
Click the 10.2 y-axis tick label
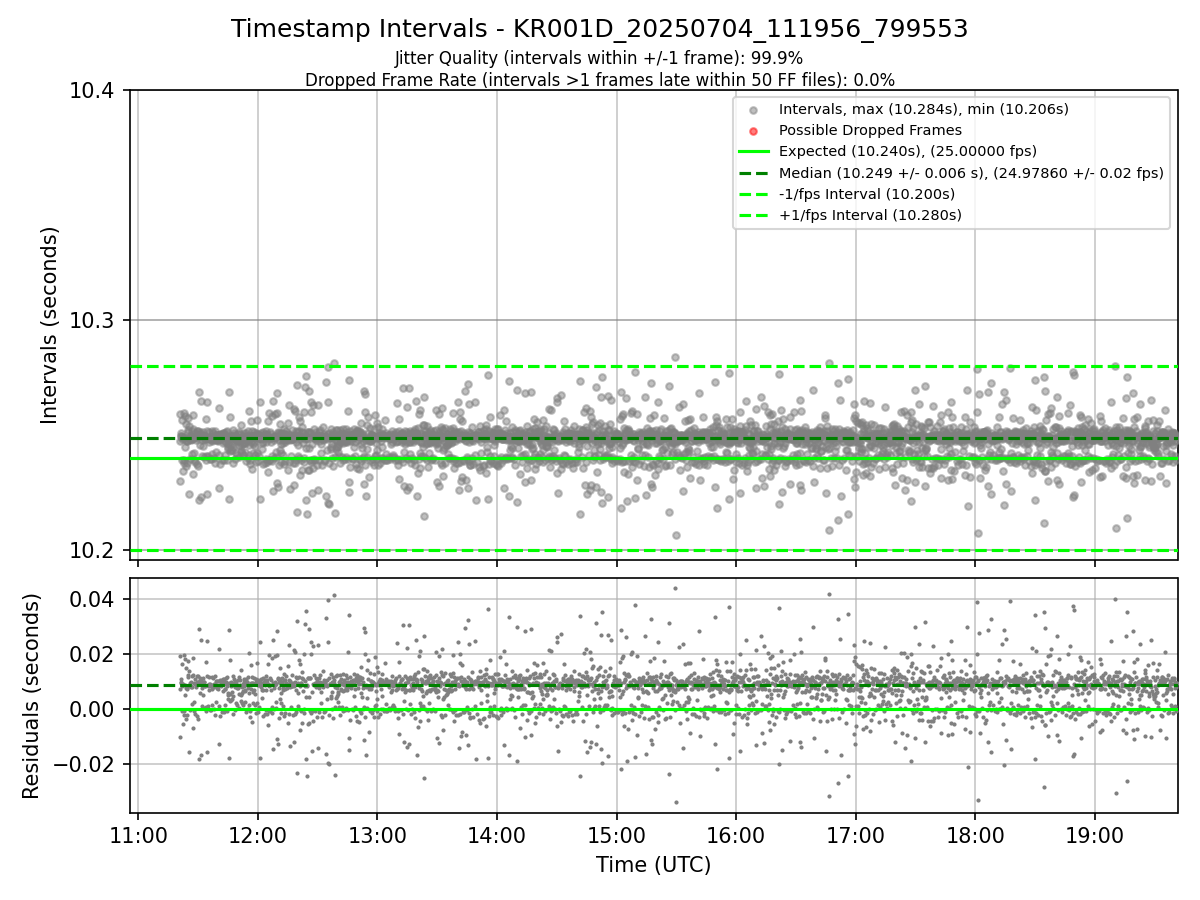tap(92, 551)
